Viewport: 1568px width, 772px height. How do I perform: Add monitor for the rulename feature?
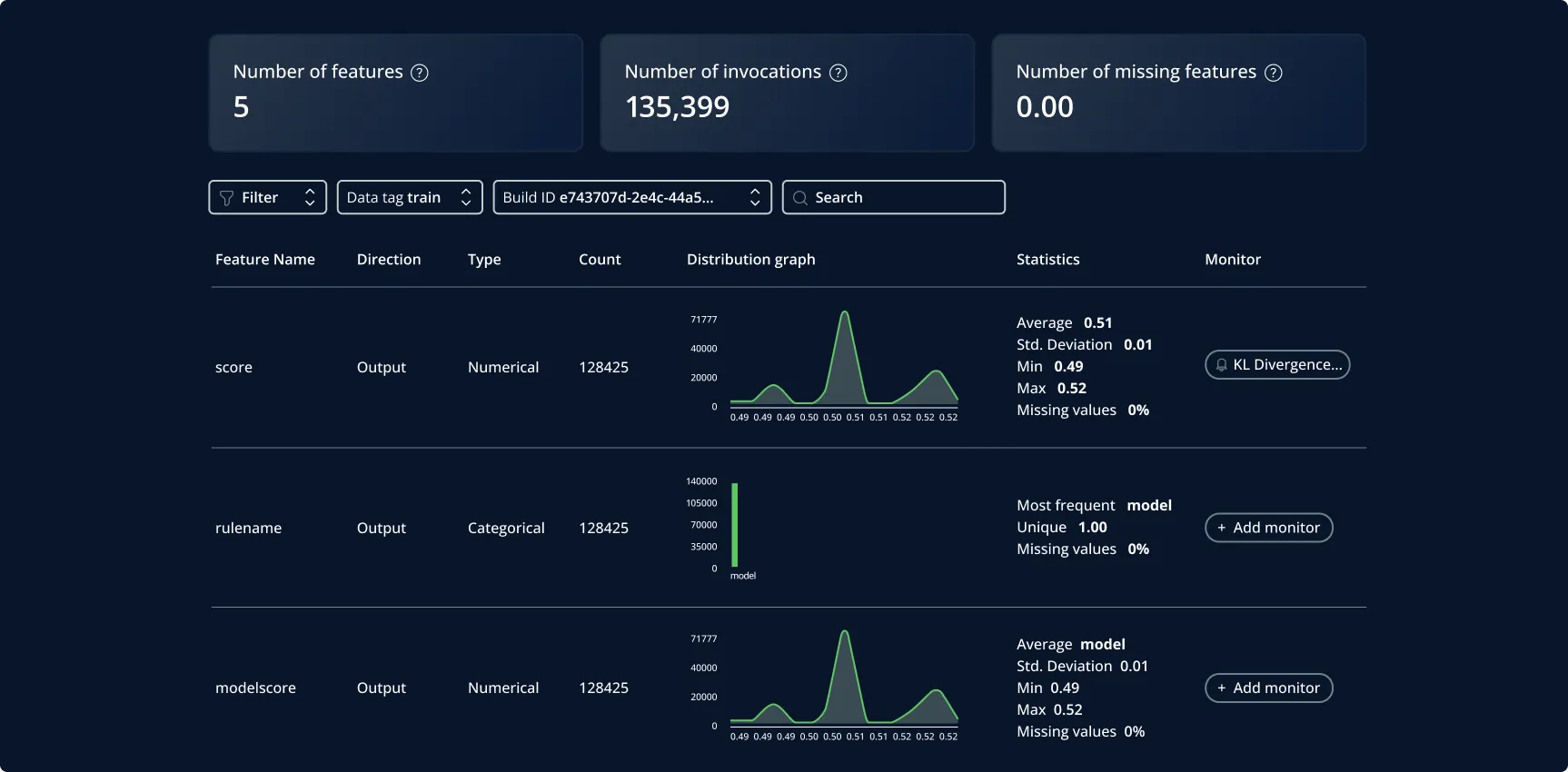click(1268, 528)
